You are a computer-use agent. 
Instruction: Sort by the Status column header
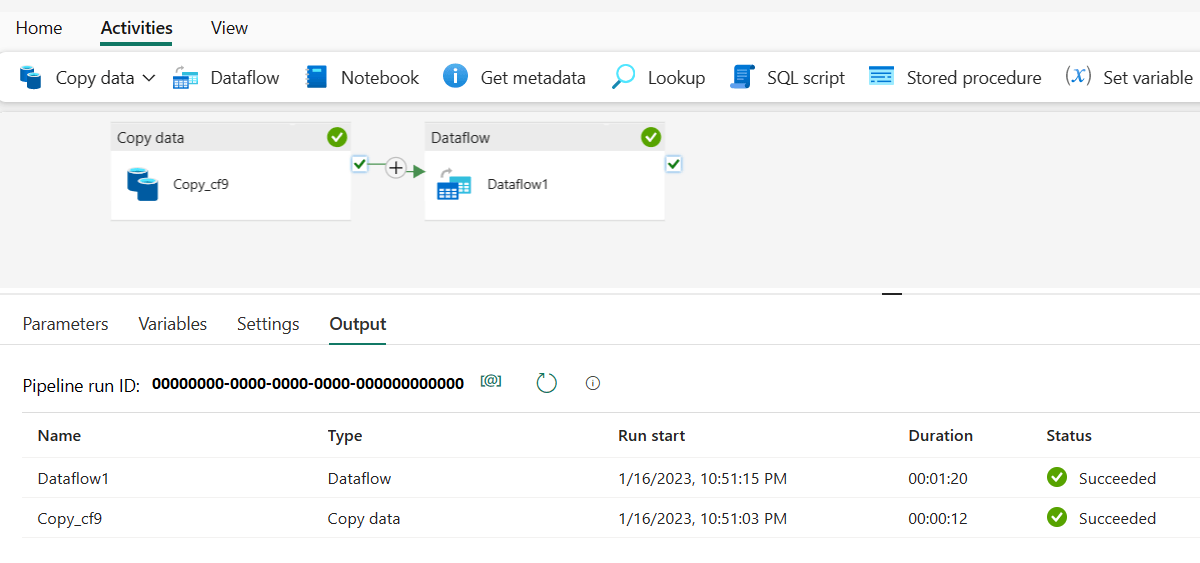pos(1069,436)
